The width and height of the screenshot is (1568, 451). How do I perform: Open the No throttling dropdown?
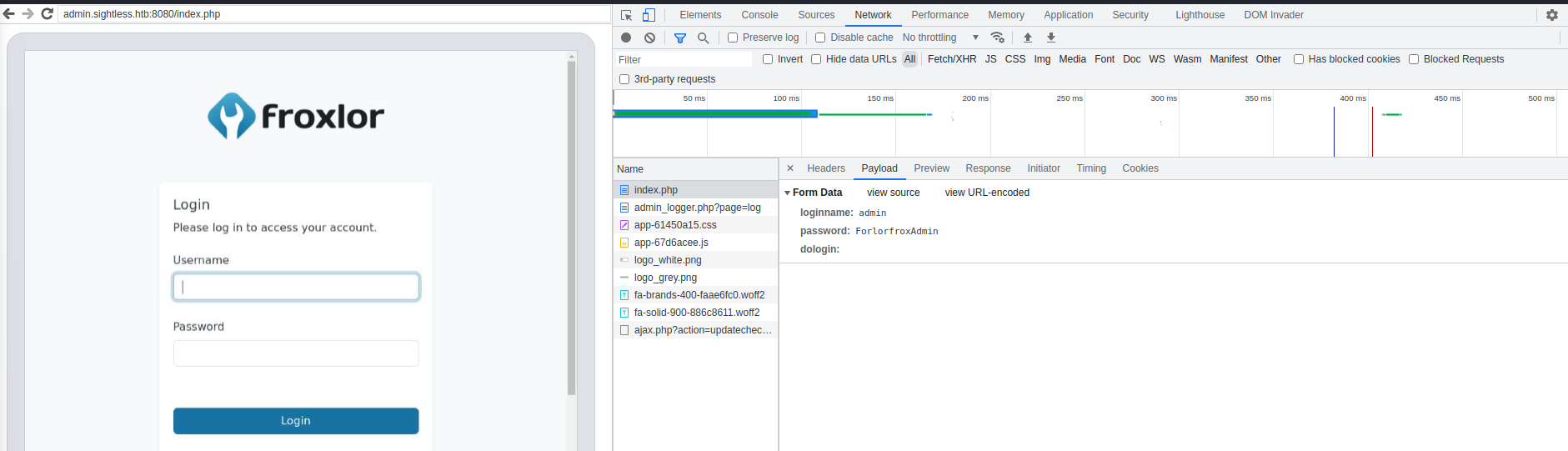coord(941,38)
